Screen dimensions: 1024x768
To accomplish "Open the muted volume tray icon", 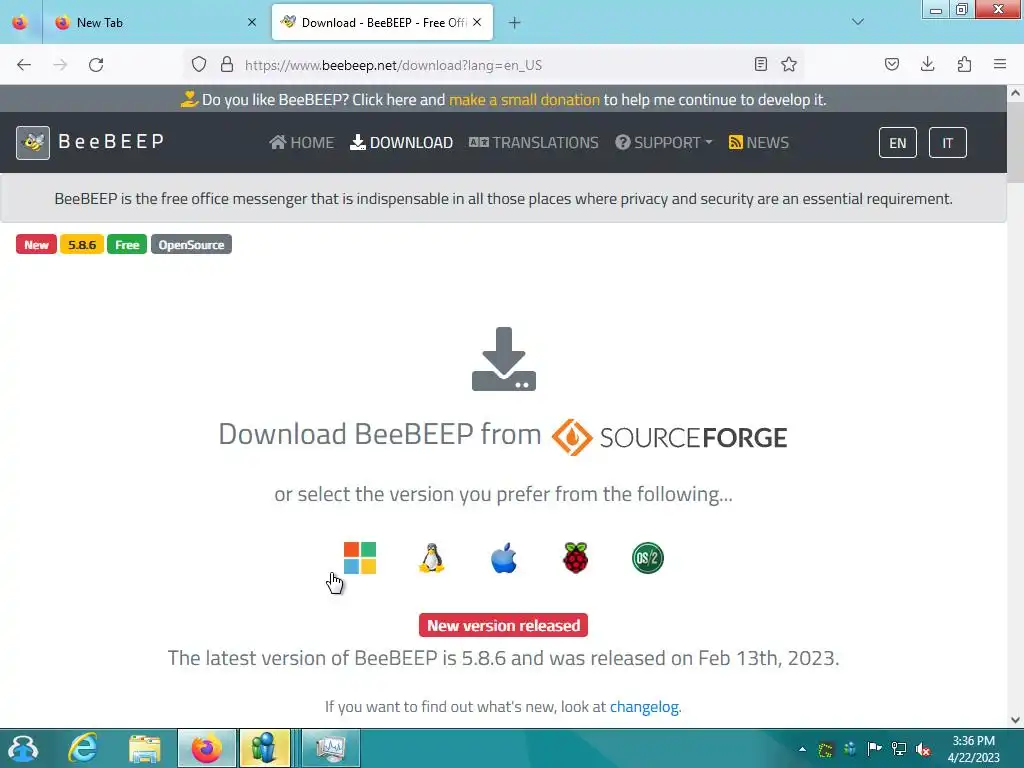I will coord(923,749).
